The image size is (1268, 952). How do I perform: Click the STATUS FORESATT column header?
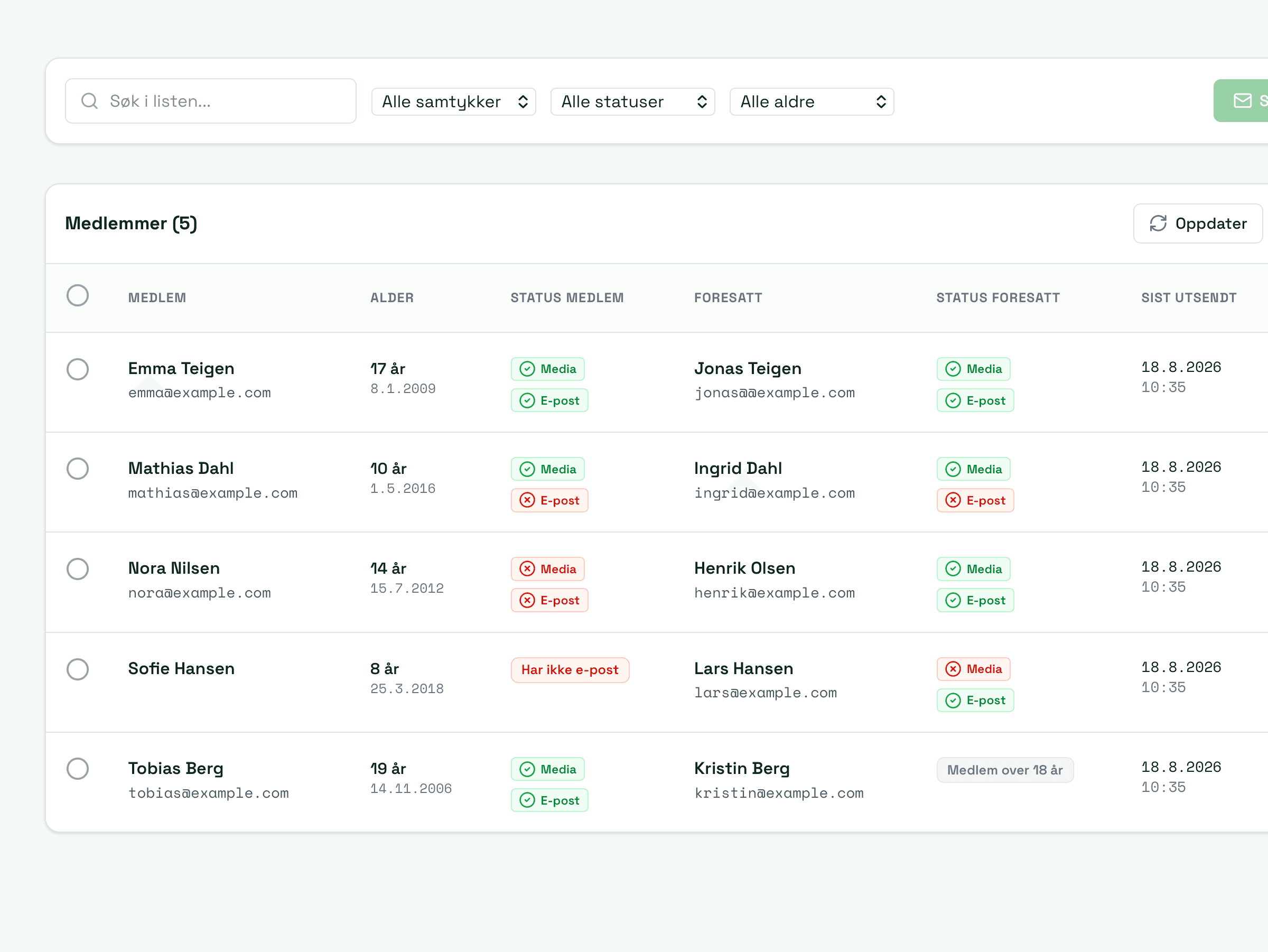(x=998, y=298)
